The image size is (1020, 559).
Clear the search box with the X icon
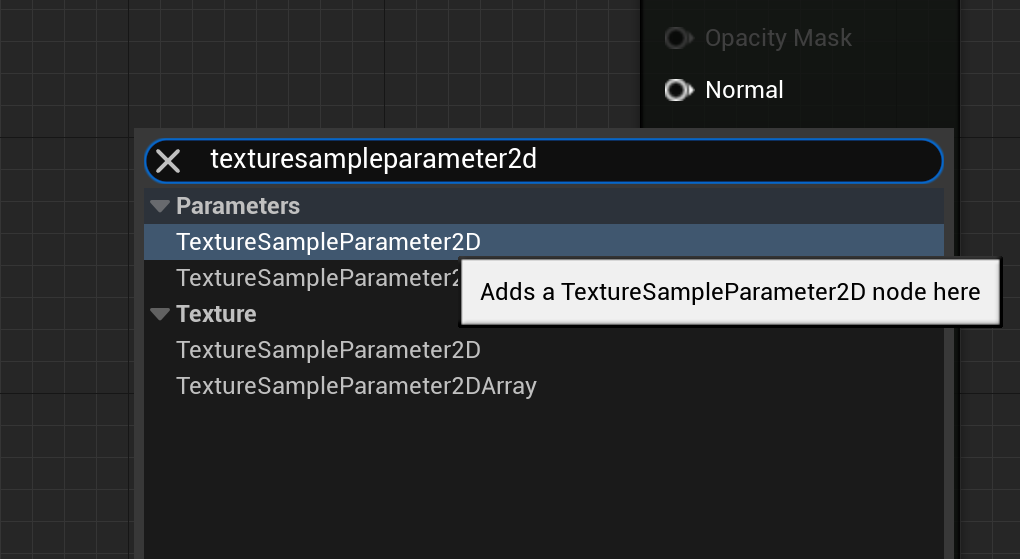(x=168, y=160)
